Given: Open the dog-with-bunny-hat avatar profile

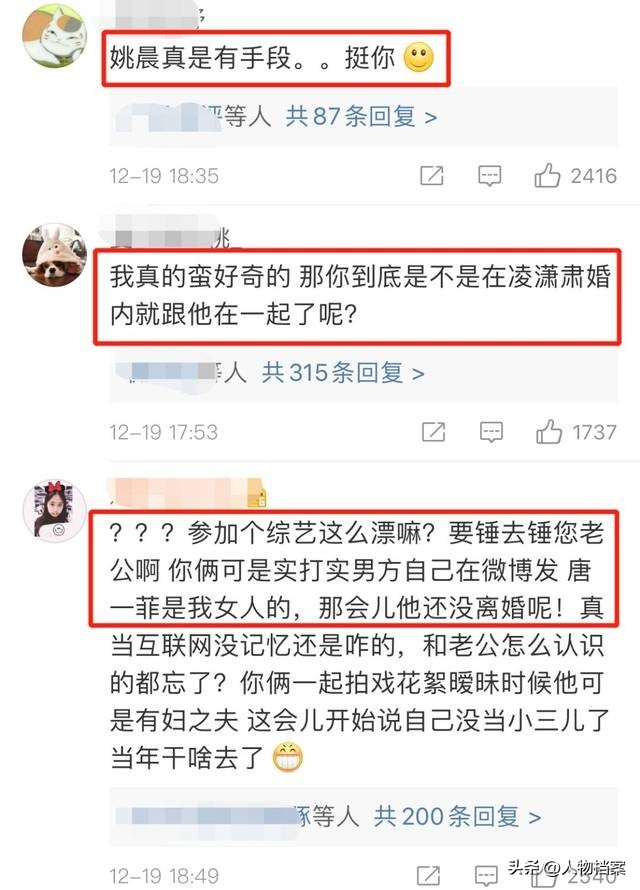Looking at the screenshot, I should tap(54, 255).
